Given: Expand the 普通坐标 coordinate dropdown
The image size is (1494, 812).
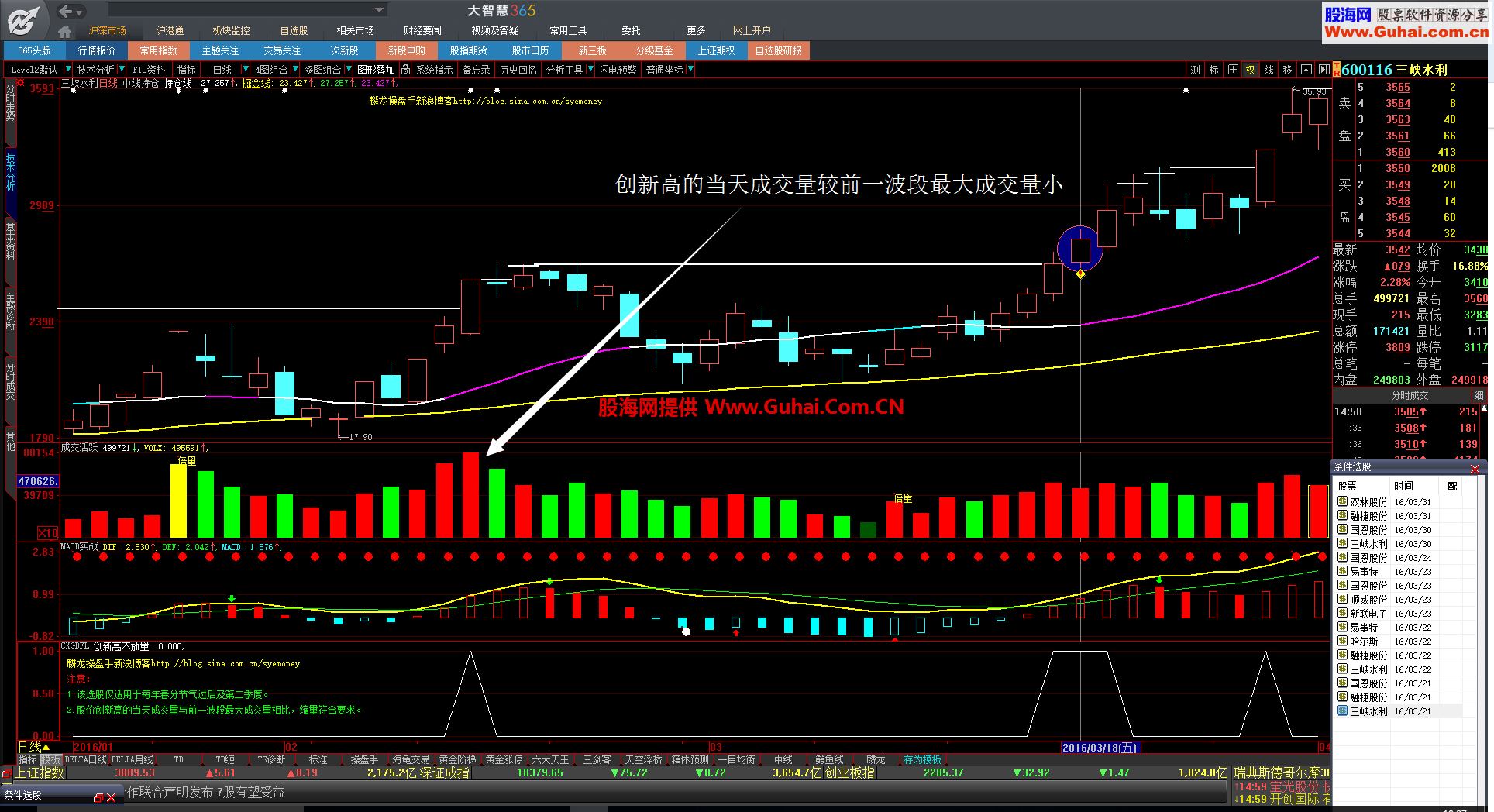Looking at the screenshot, I should coord(690,70).
